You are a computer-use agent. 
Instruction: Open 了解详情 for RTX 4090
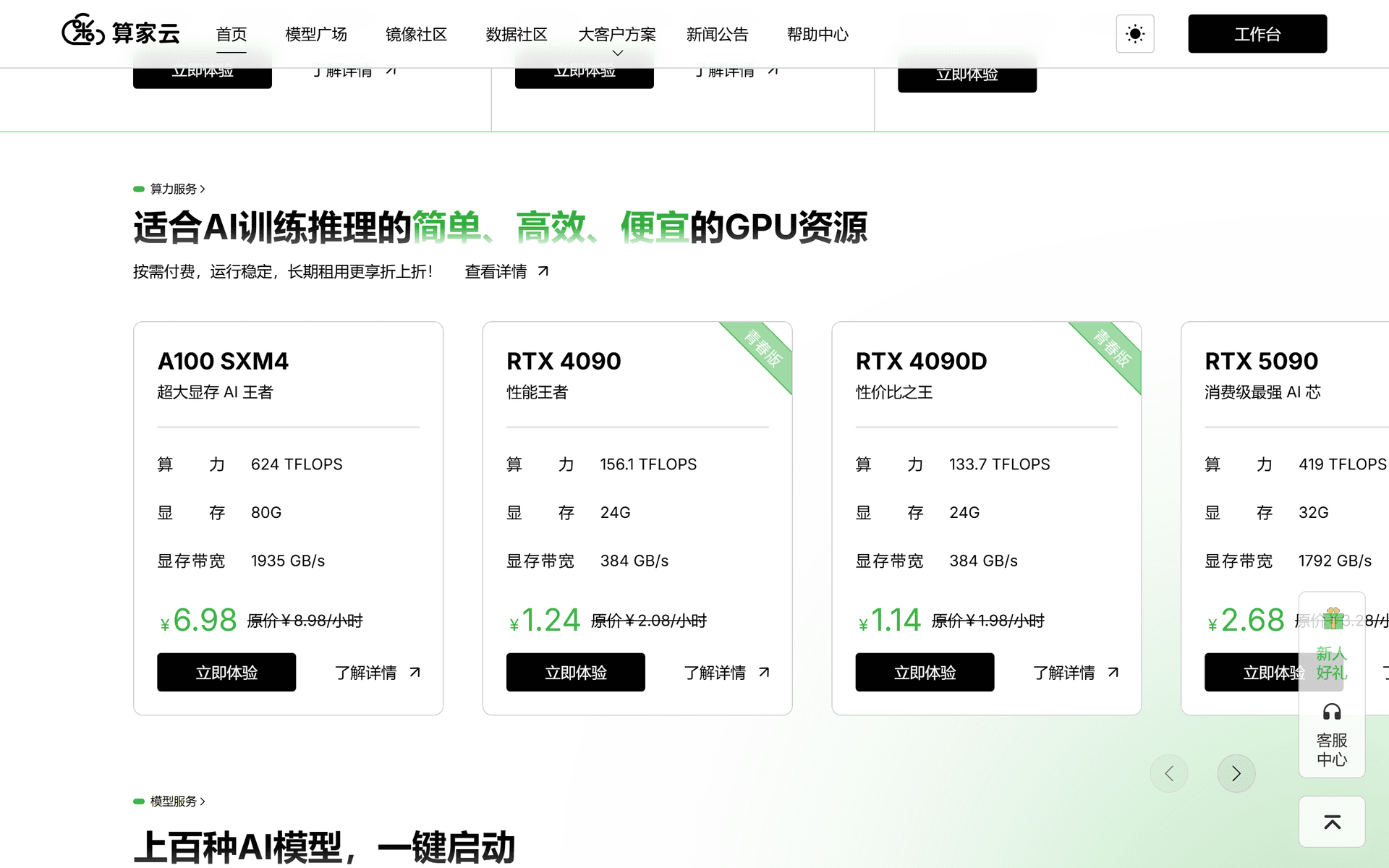pos(715,673)
